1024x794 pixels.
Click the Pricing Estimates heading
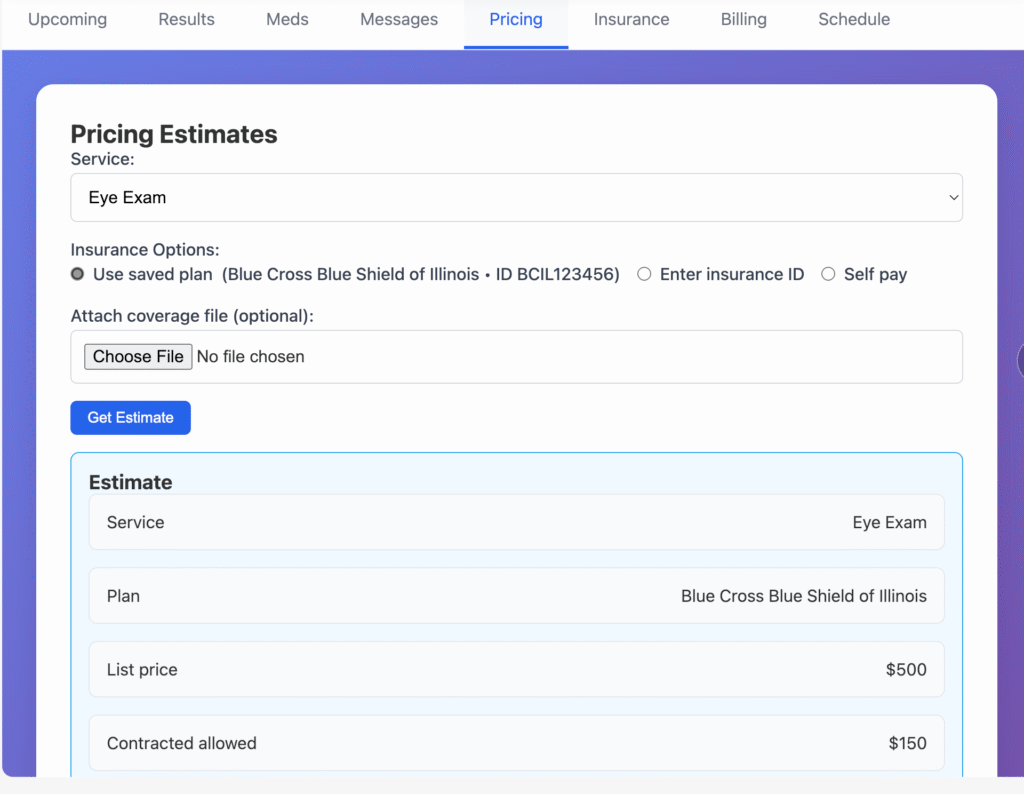click(174, 134)
